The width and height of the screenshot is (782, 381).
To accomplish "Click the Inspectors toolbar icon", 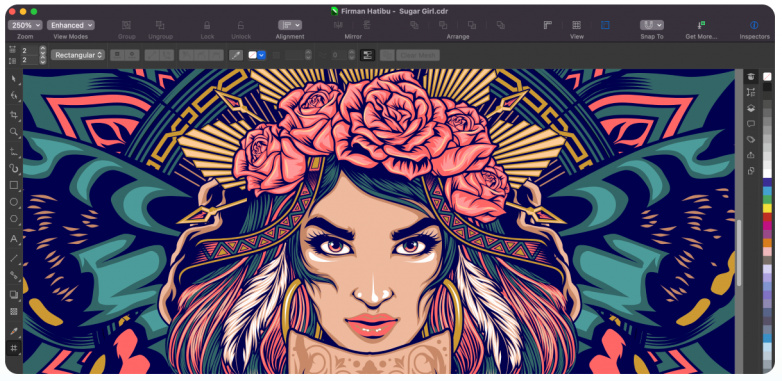I will [754, 25].
